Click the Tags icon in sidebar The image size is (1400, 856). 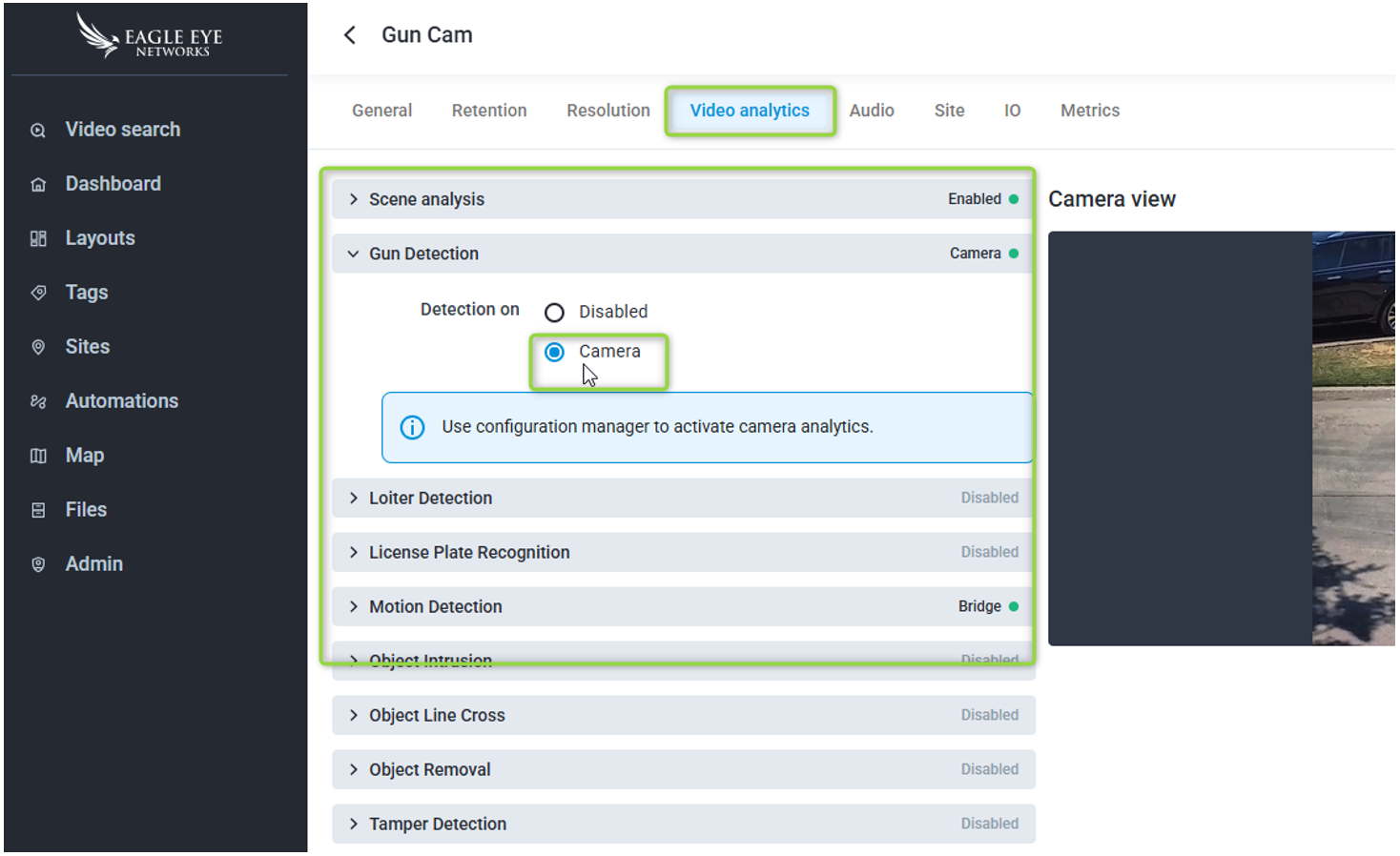click(x=38, y=294)
